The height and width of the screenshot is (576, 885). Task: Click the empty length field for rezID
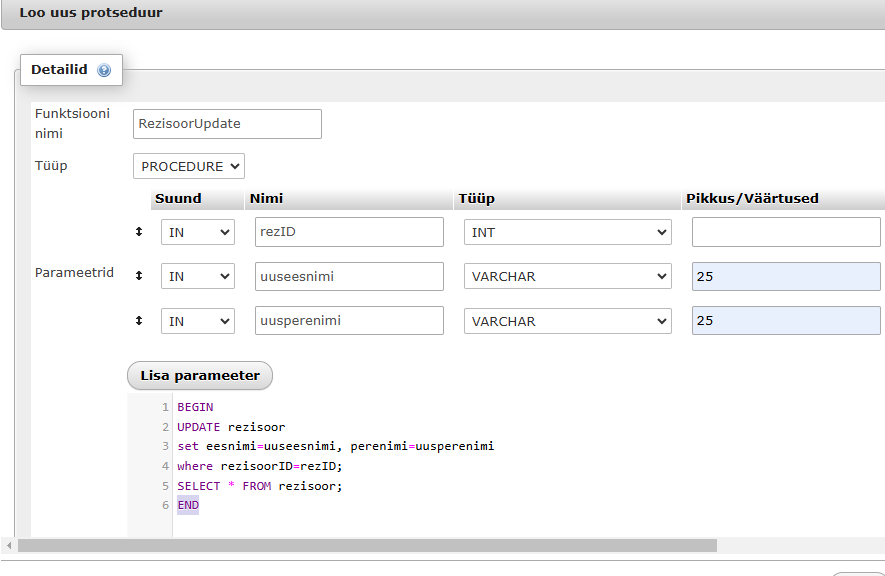click(x=786, y=232)
